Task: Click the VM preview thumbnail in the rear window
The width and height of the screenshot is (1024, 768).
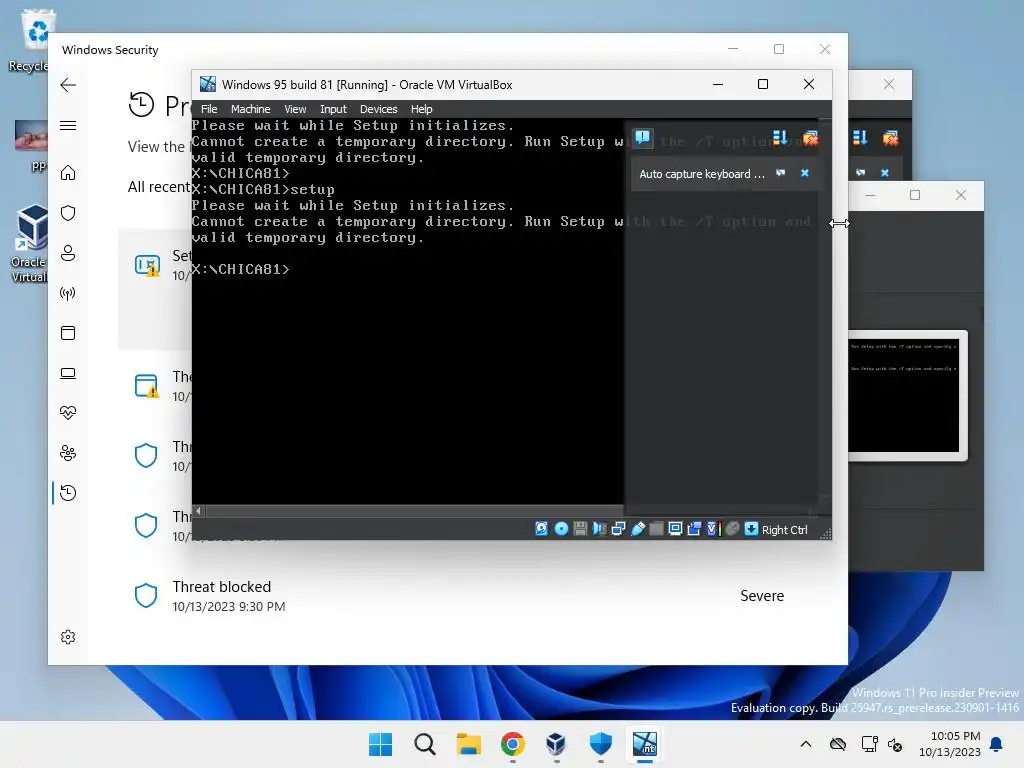Action: (904, 395)
